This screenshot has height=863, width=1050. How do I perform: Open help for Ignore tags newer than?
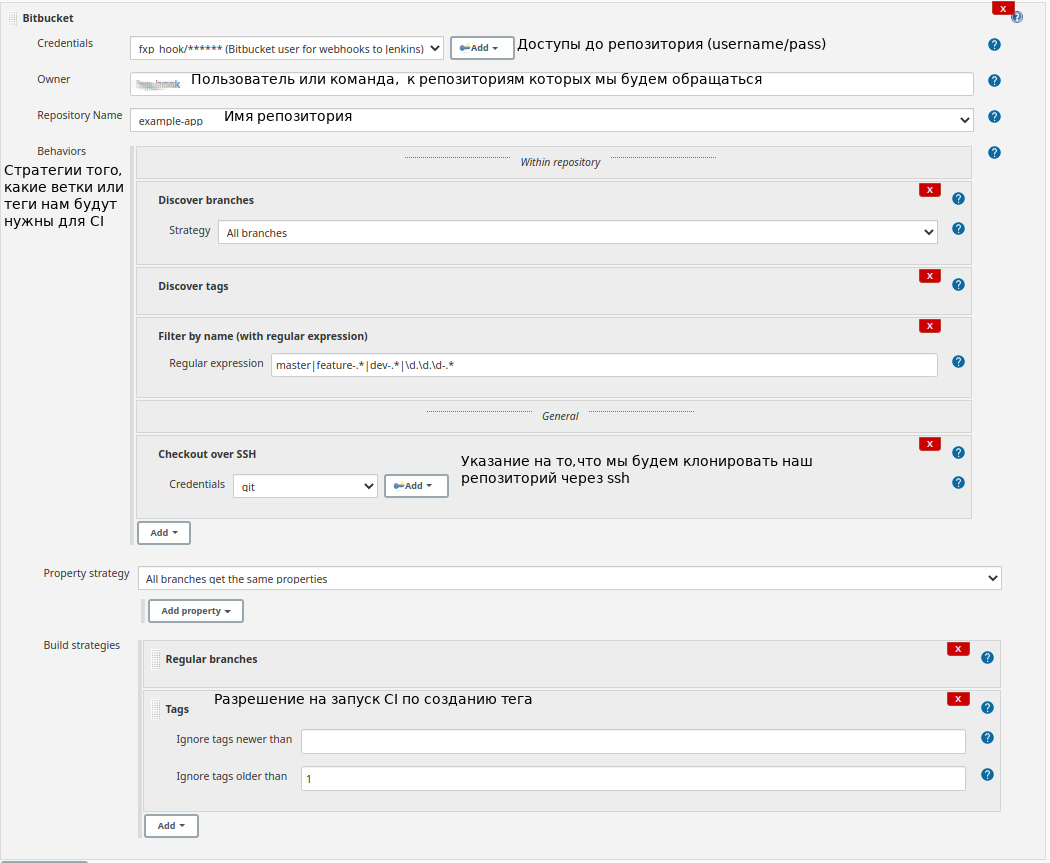coord(987,737)
